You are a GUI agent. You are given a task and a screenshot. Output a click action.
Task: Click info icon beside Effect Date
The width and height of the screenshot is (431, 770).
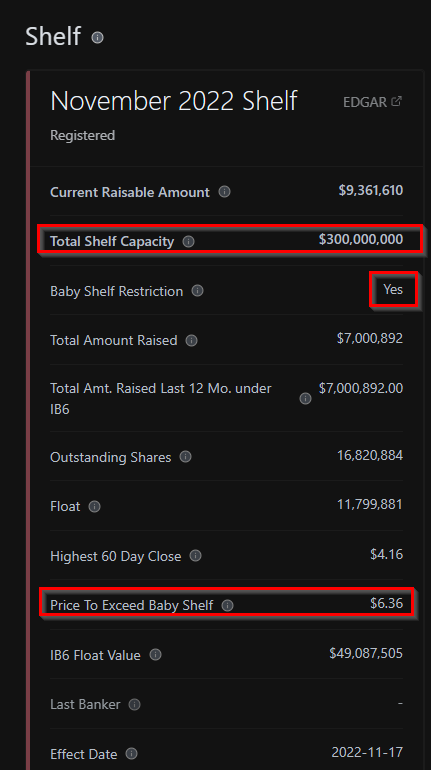pyautogui.click(x=132, y=754)
